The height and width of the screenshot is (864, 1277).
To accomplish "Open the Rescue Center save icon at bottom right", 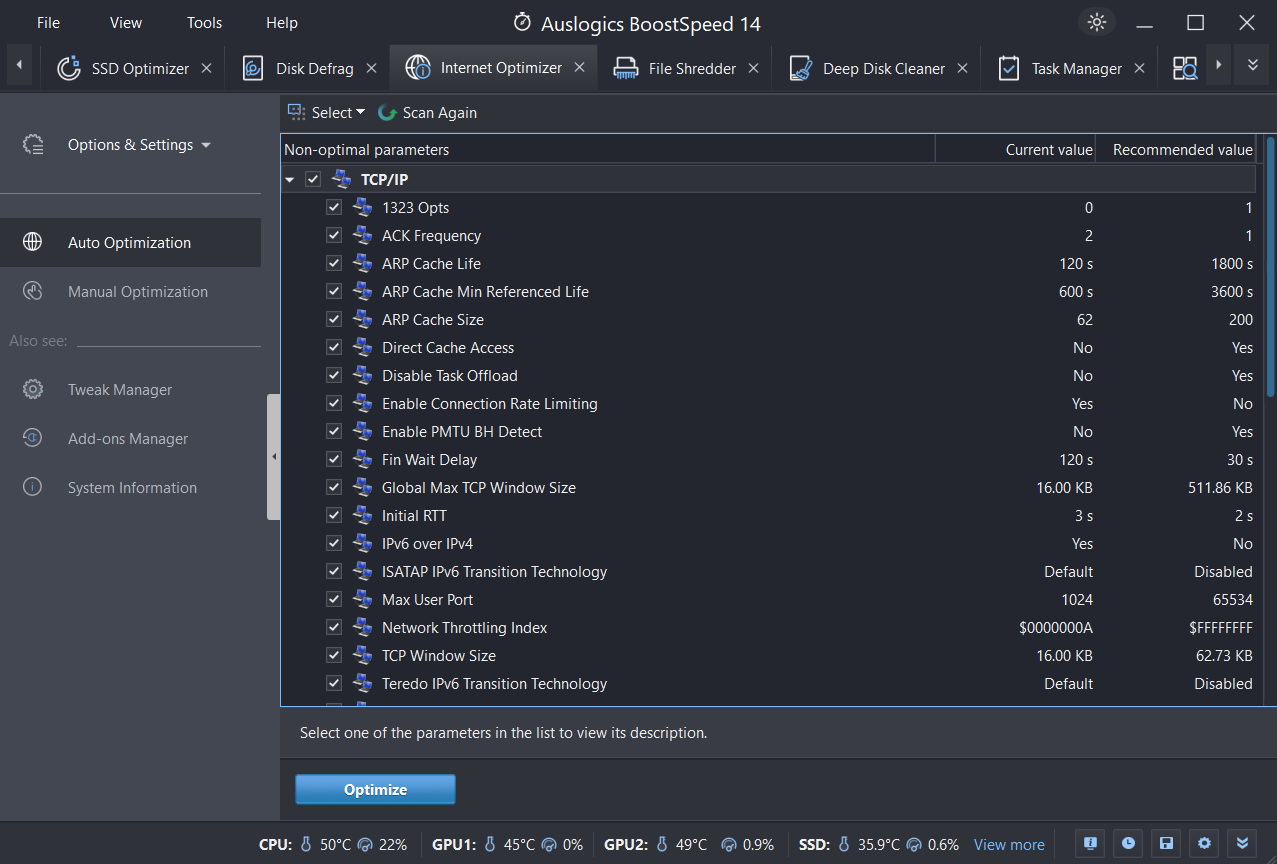I will (1165, 843).
